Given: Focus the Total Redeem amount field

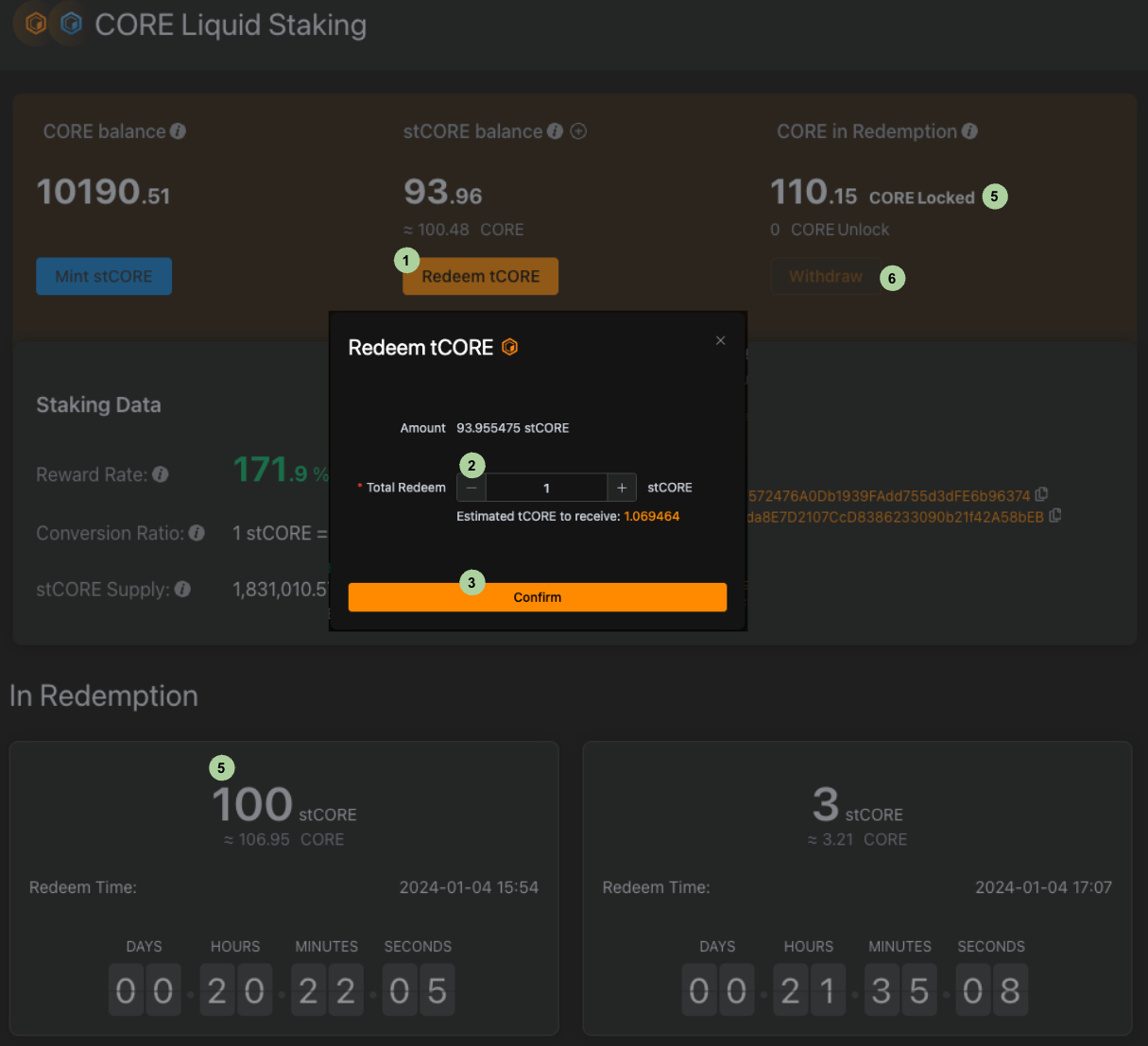Looking at the screenshot, I should tap(546, 488).
